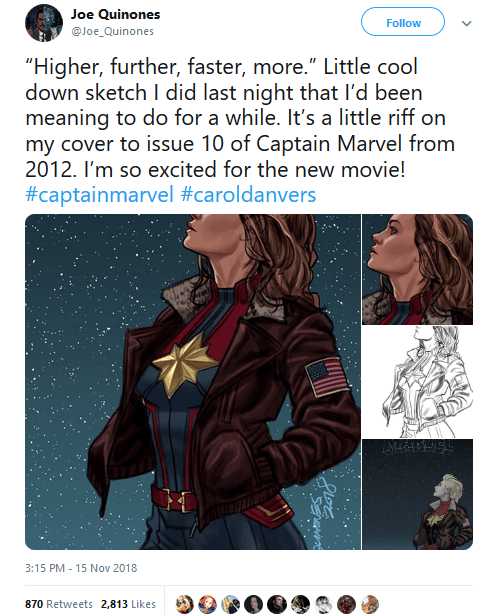The width and height of the screenshot is (499, 615).
Task: Click the fifth liker avatar icon
Action: [277, 604]
